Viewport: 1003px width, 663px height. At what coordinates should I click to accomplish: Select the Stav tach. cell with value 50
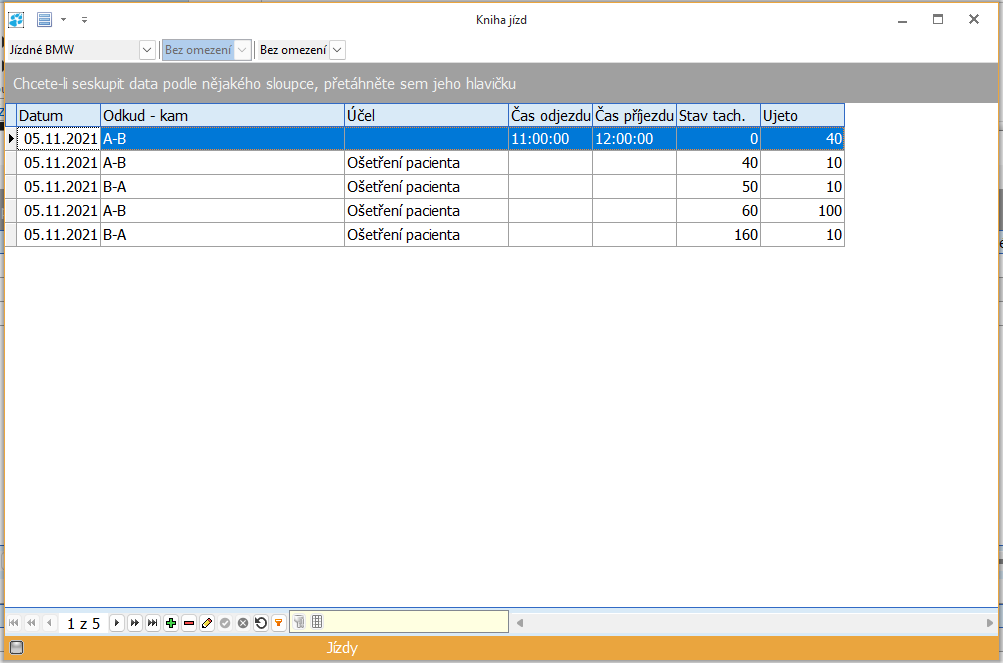coord(718,187)
